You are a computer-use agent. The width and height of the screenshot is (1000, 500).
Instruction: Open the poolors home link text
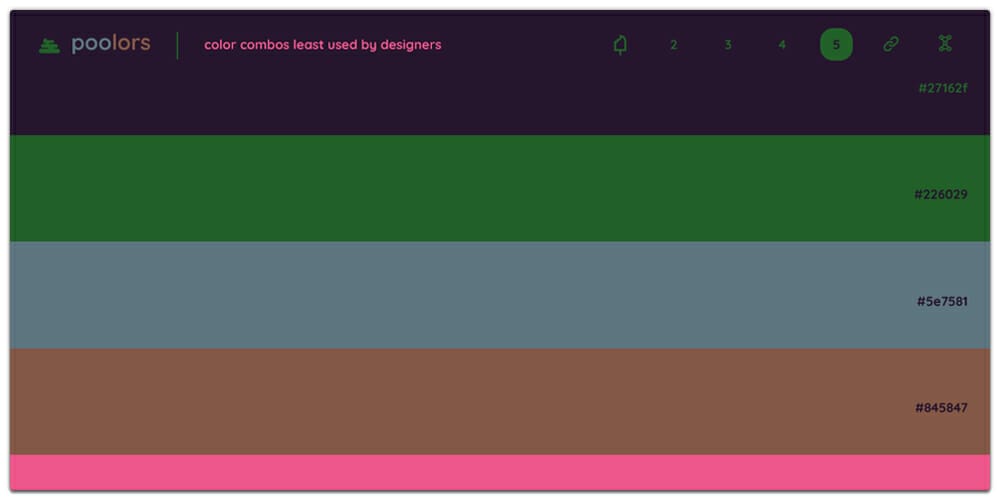pos(111,44)
